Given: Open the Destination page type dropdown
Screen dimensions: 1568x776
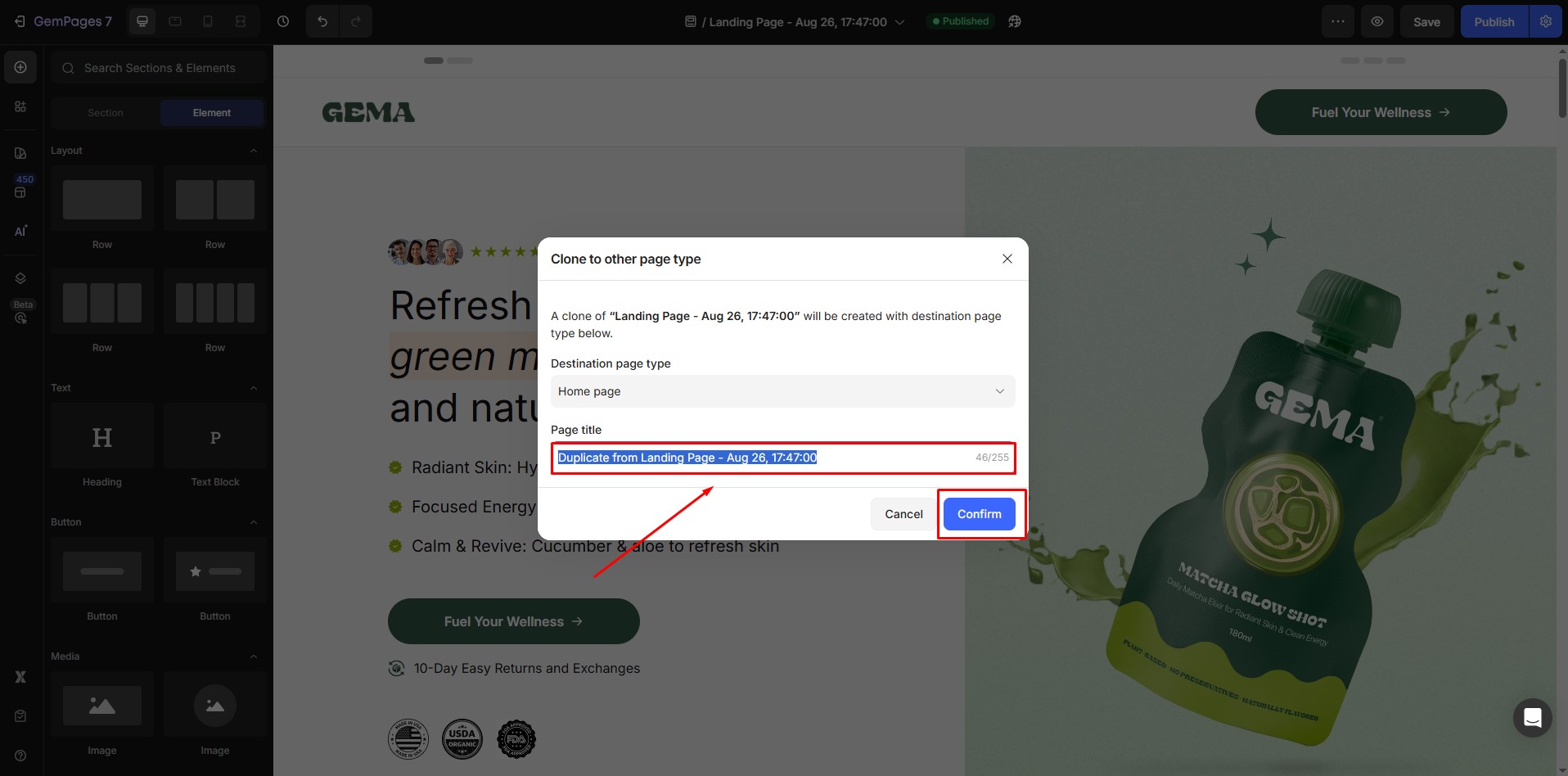Looking at the screenshot, I should click(782, 391).
